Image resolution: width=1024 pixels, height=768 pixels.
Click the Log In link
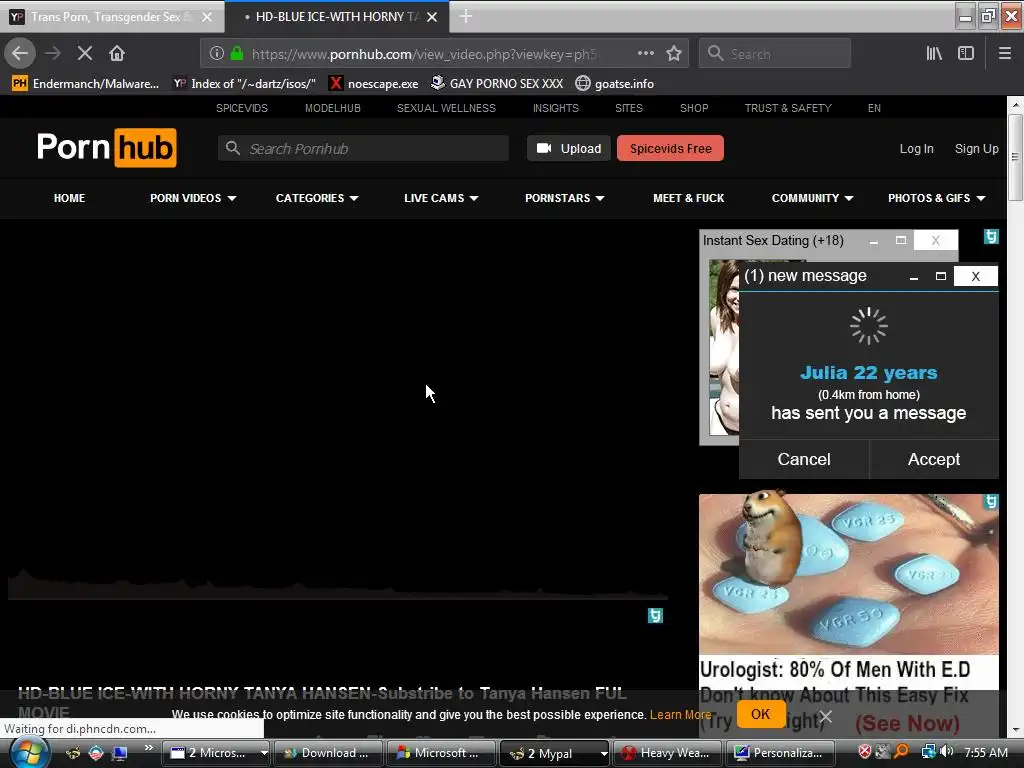(916, 149)
